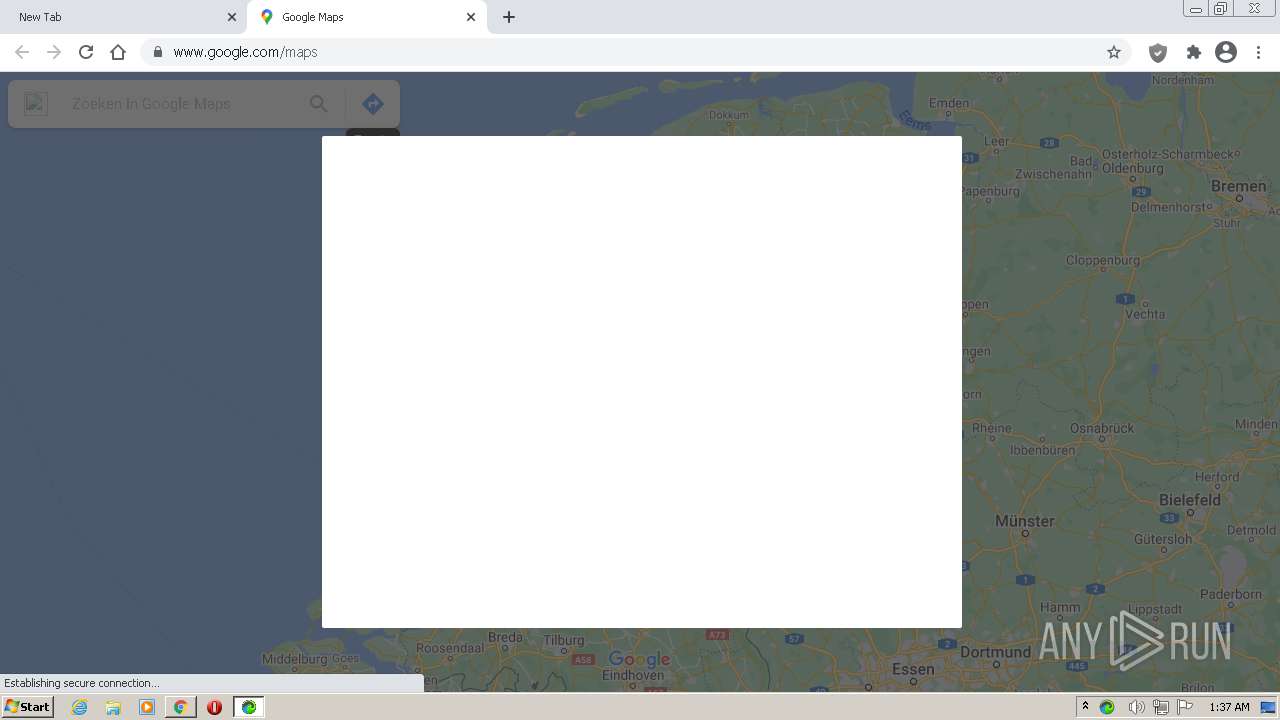The image size is (1280, 720).
Task: Open the Google Maps menu icon
Action: pyautogui.click(x=36, y=104)
